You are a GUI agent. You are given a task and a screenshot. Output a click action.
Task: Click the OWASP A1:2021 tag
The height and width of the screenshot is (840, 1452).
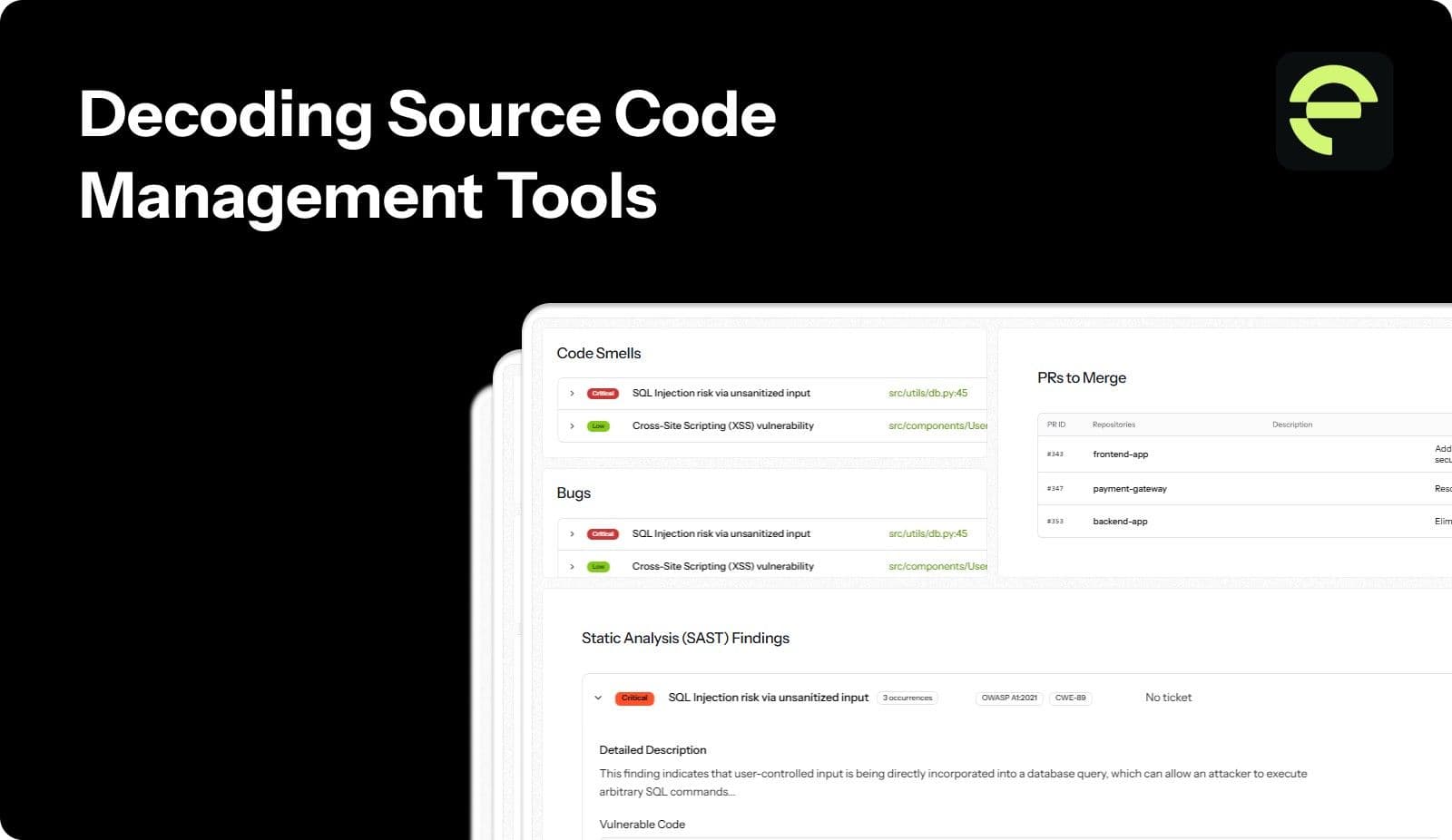pos(1009,698)
